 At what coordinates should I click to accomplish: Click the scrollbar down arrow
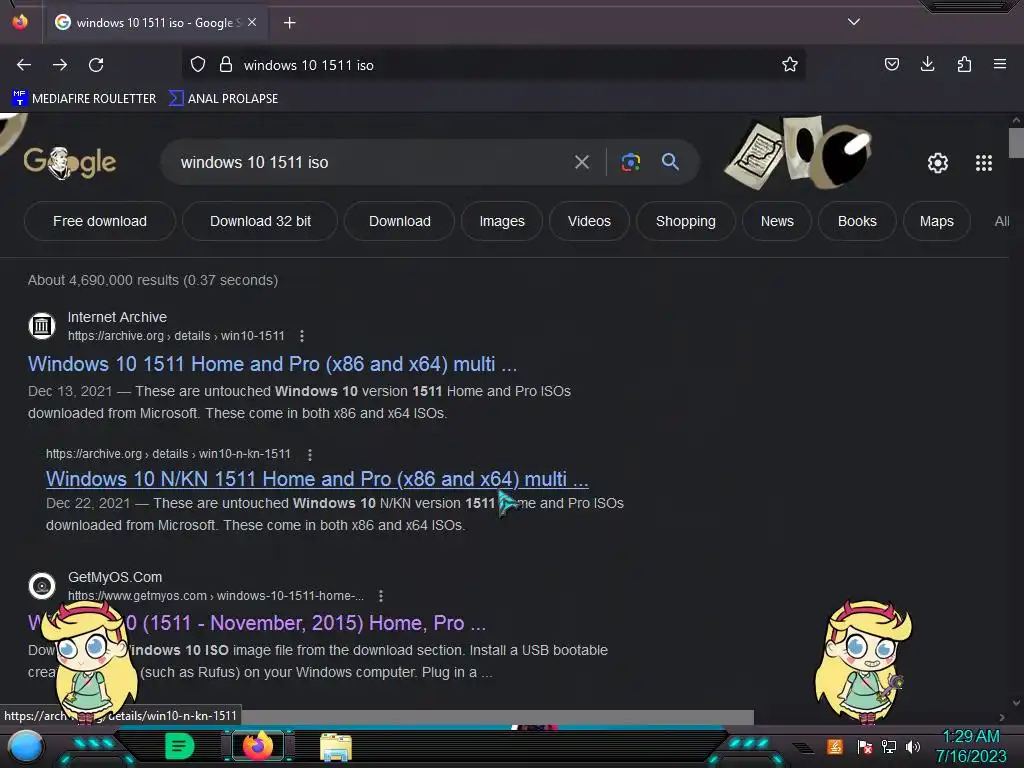[1016, 703]
